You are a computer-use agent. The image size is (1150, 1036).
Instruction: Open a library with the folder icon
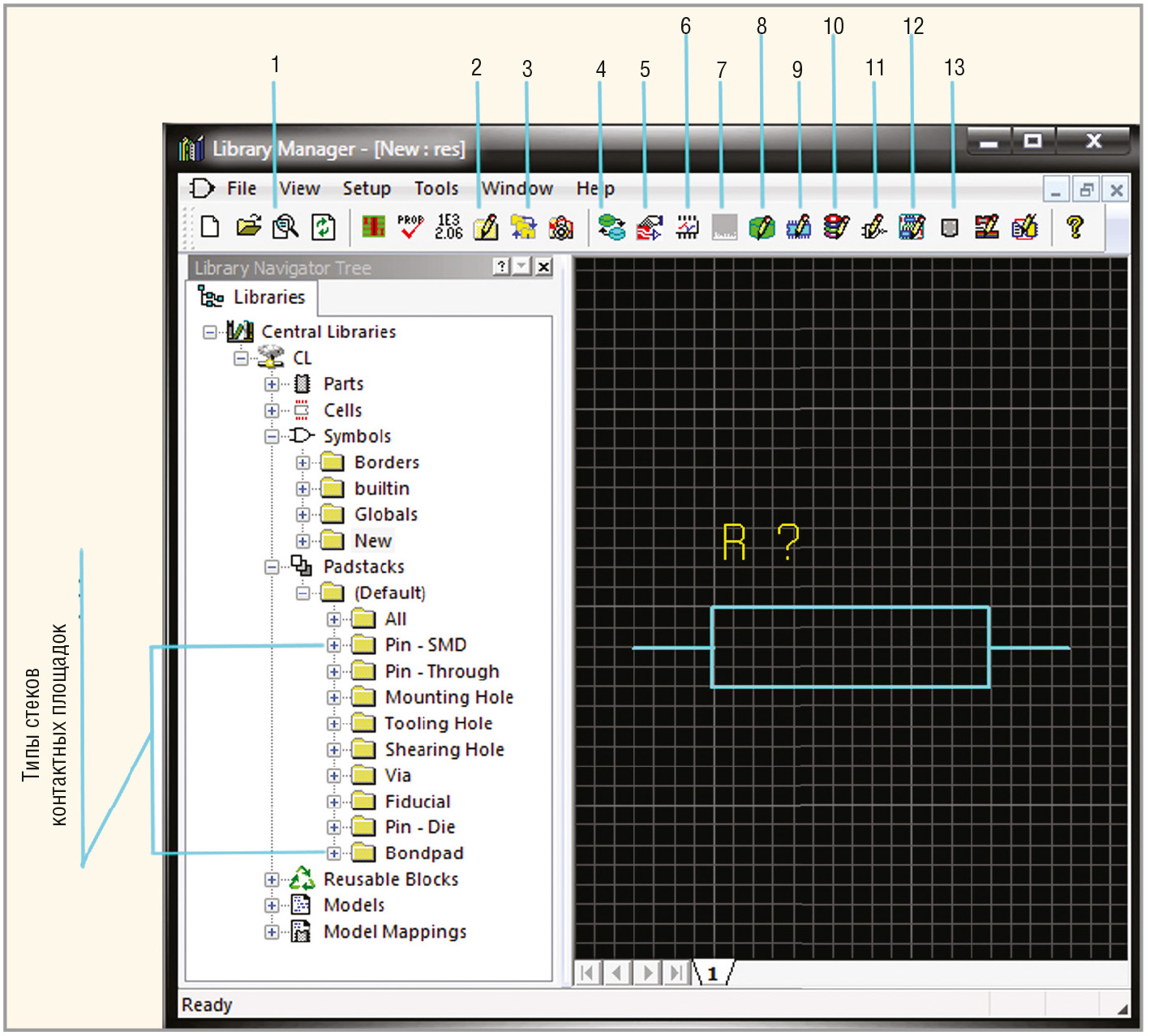pos(248,227)
